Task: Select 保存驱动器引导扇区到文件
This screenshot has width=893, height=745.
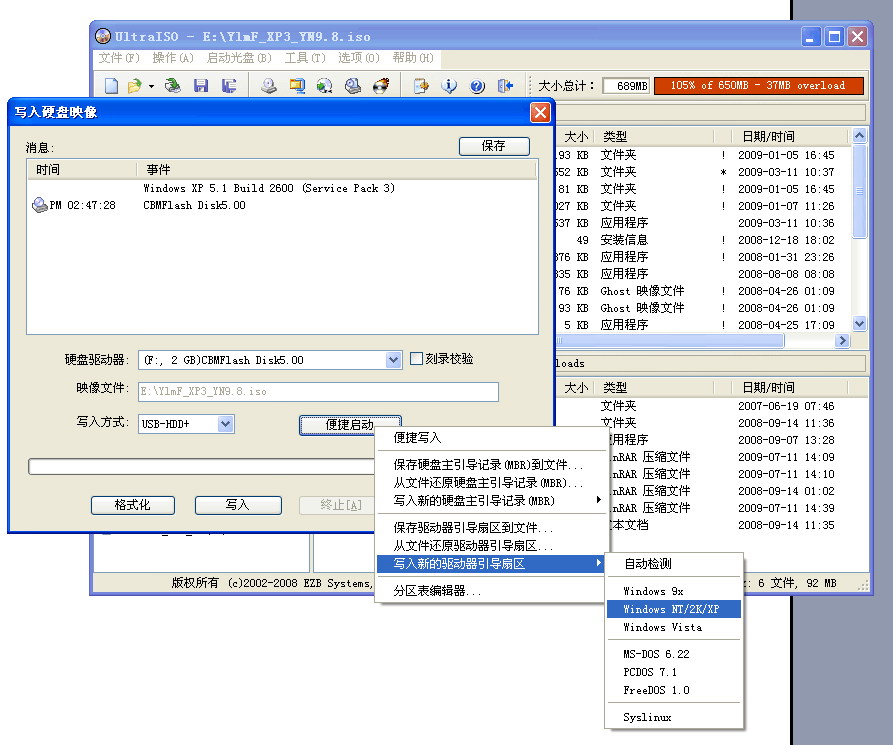Action: coord(490,528)
